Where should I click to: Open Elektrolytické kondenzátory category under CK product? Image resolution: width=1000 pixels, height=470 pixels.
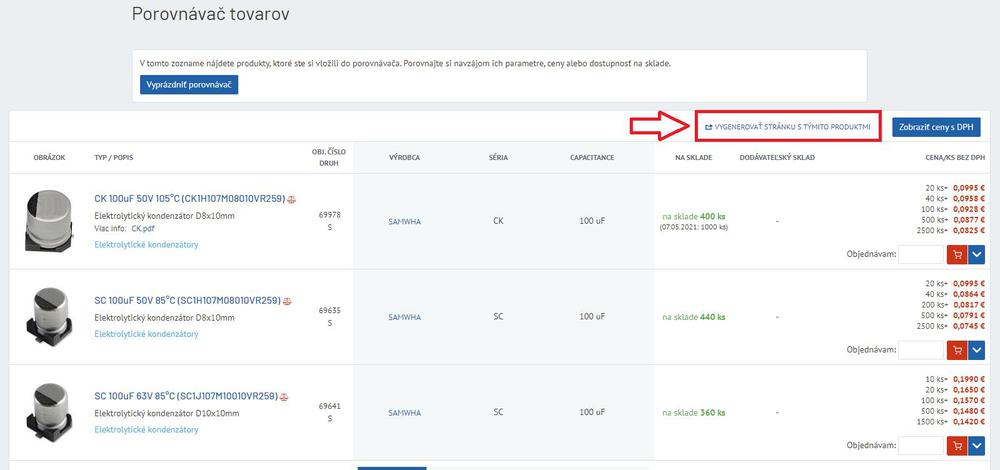pyautogui.click(x=146, y=245)
